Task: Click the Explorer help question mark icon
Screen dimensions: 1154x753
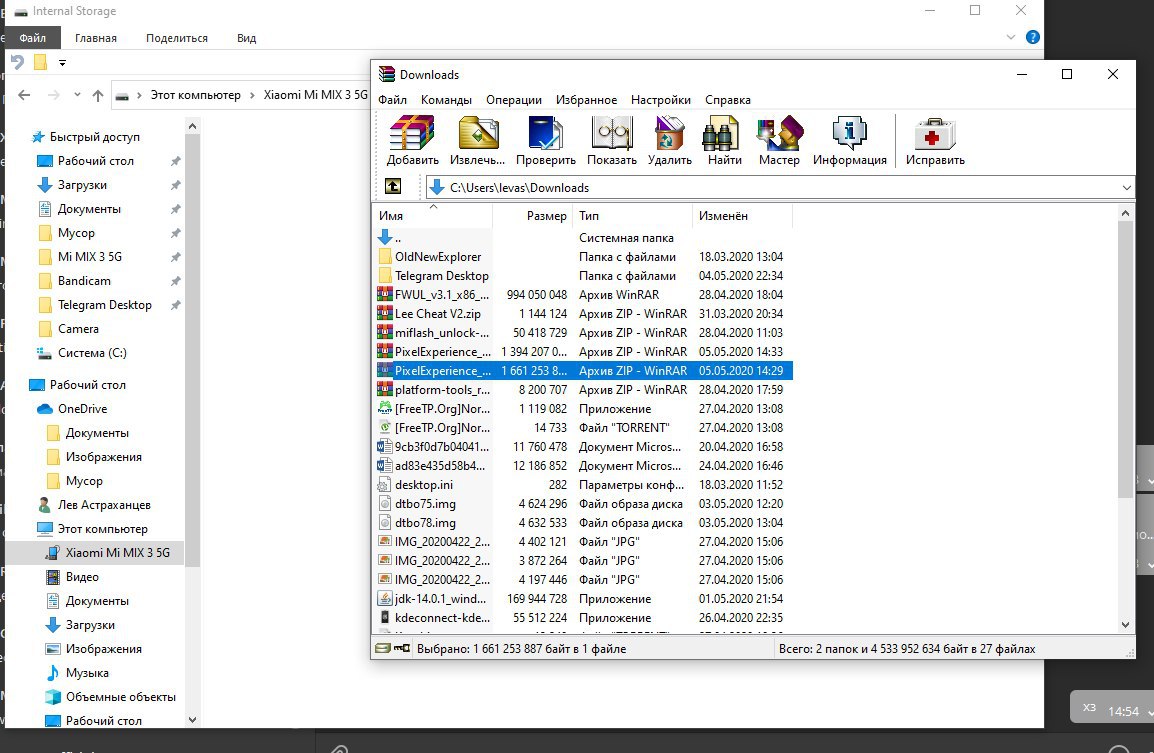Action: tap(1033, 37)
